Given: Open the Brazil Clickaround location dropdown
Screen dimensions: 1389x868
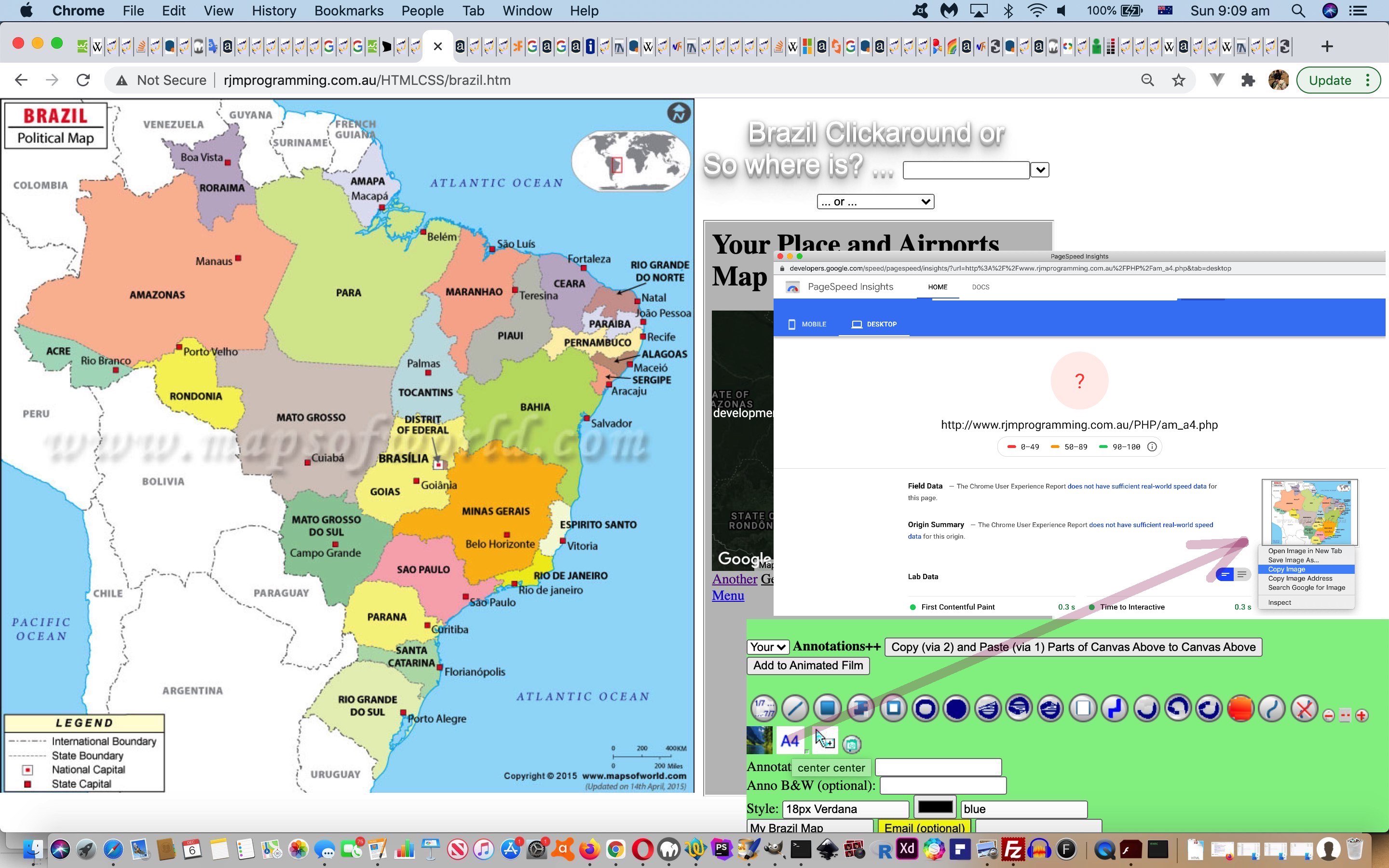Looking at the screenshot, I should [1040, 168].
